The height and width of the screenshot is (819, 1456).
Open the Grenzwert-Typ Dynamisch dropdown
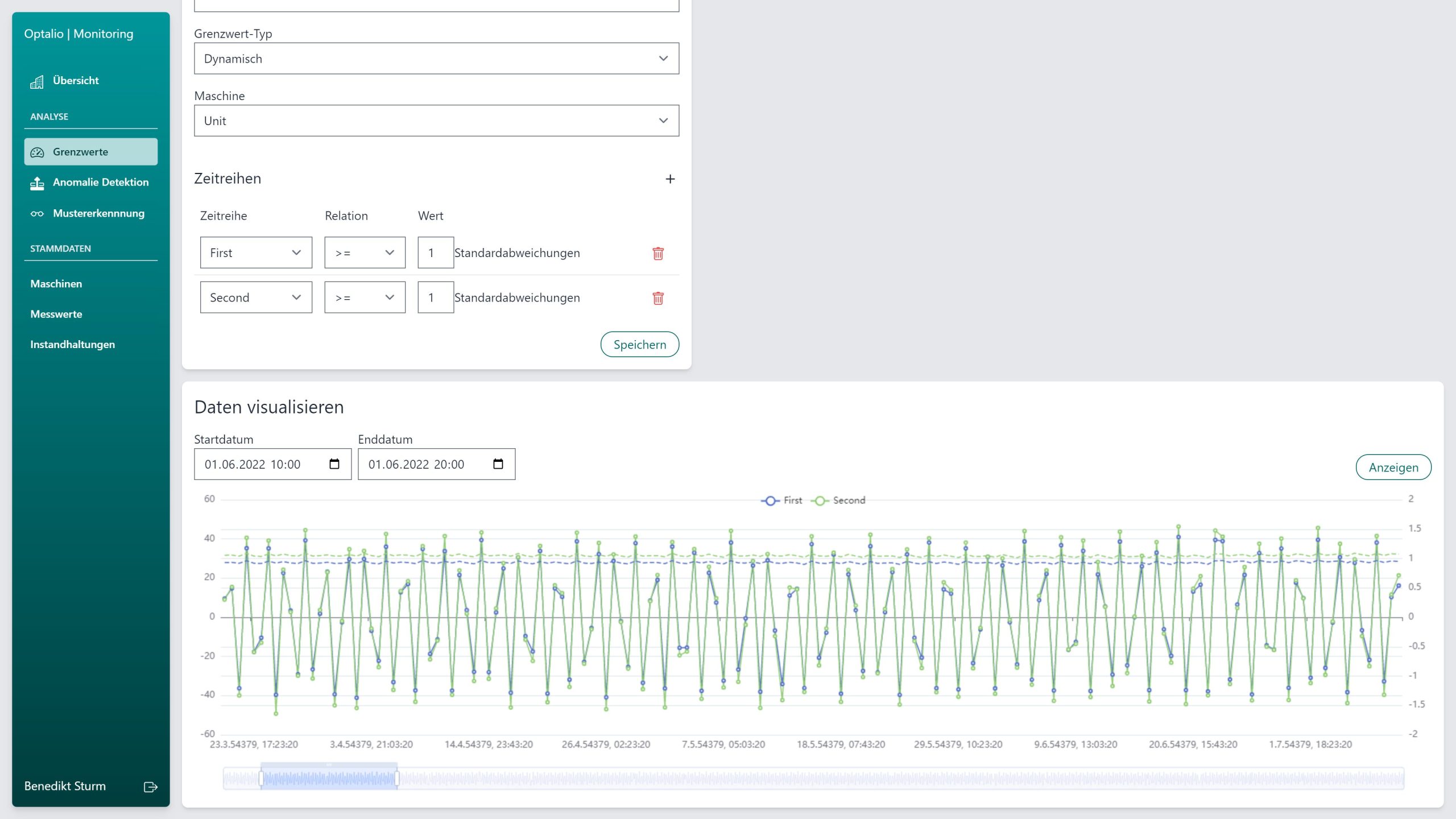436,59
